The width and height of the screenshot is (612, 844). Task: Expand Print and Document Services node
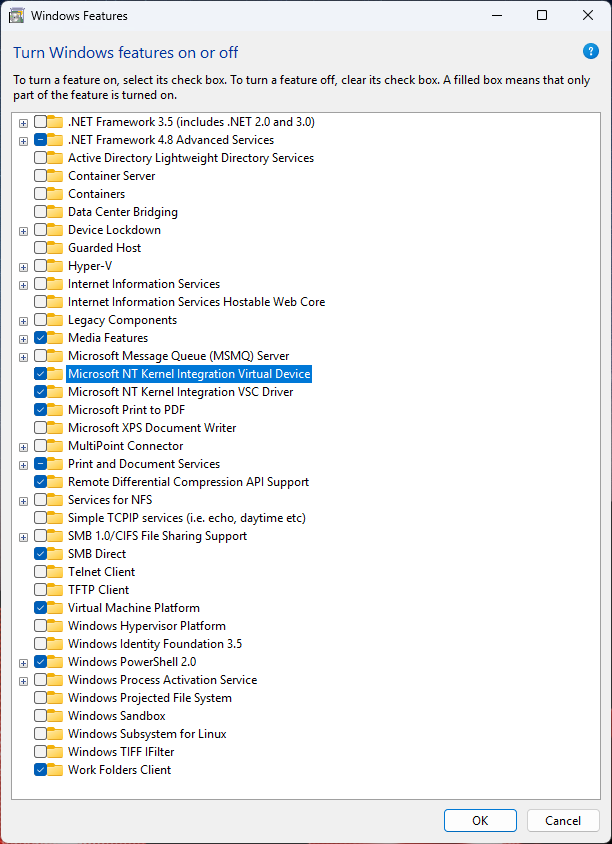(x=23, y=466)
